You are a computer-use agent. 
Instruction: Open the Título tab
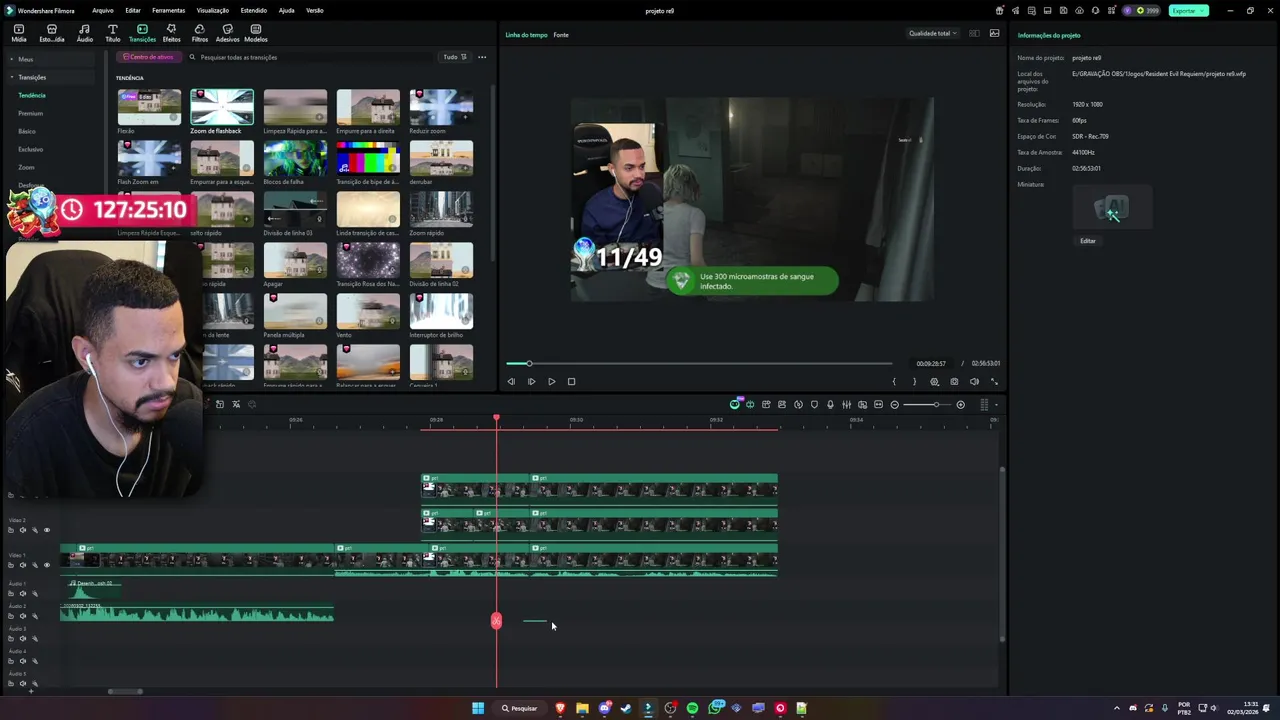pyautogui.click(x=112, y=33)
